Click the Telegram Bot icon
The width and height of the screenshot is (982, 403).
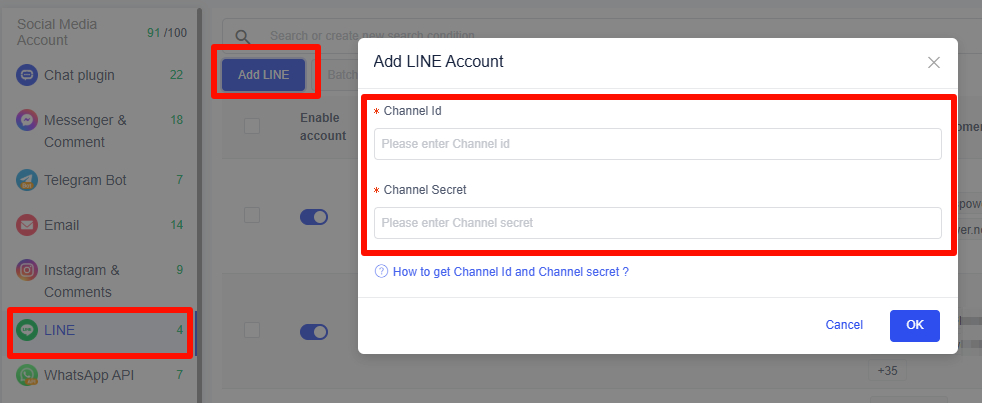pyautogui.click(x=27, y=180)
